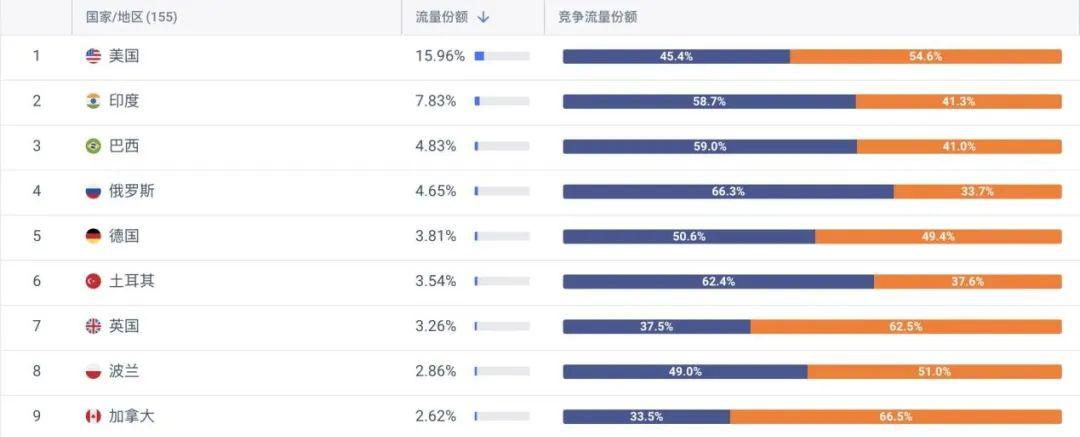Click the Poland flag icon
Image resolution: width=1080 pixels, height=437 pixels.
pos(93,372)
